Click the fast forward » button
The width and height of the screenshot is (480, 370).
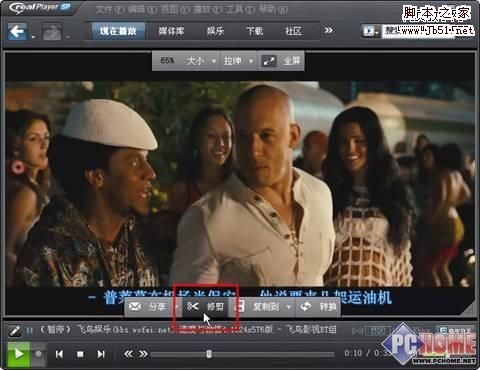tap(143, 354)
